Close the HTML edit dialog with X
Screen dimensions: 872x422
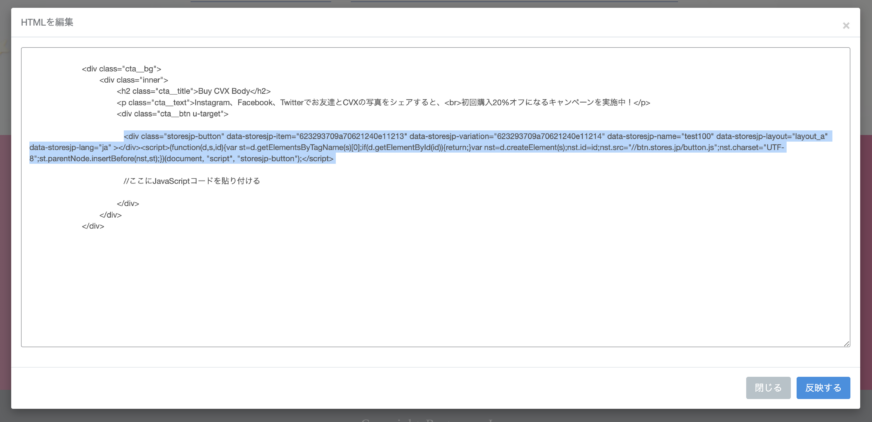846,26
